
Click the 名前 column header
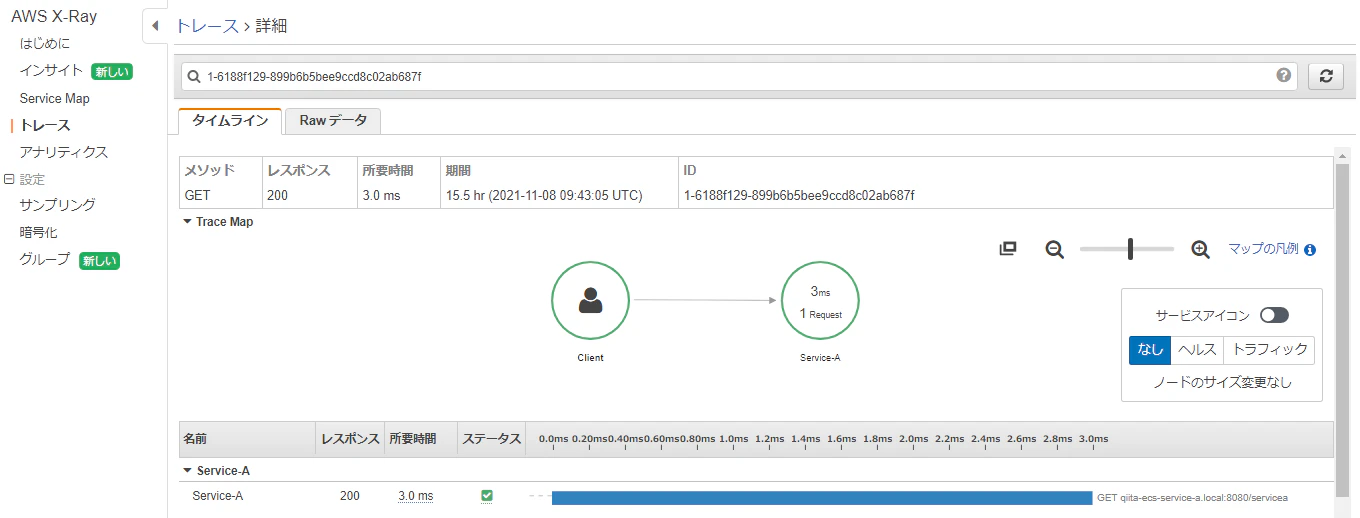pyautogui.click(x=195, y=439)
